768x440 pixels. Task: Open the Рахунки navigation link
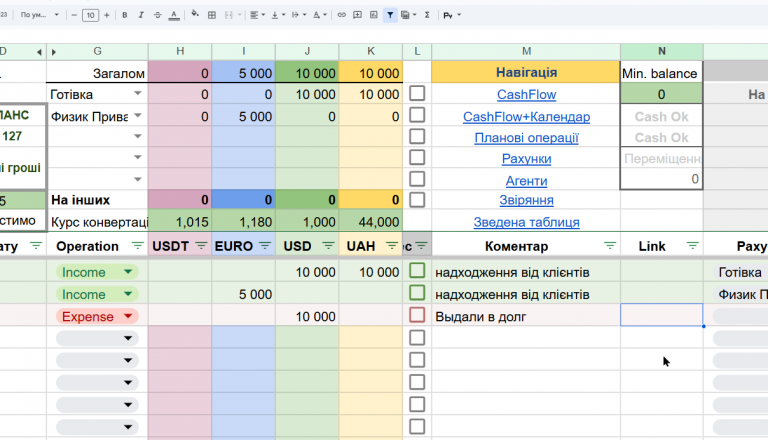(527, 159)
